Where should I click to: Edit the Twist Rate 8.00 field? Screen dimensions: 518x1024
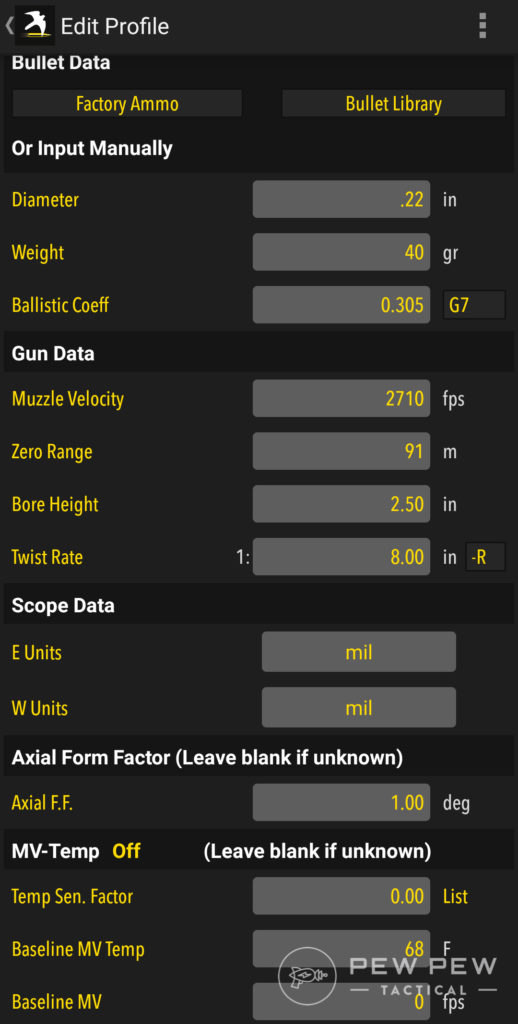[341, 557]
